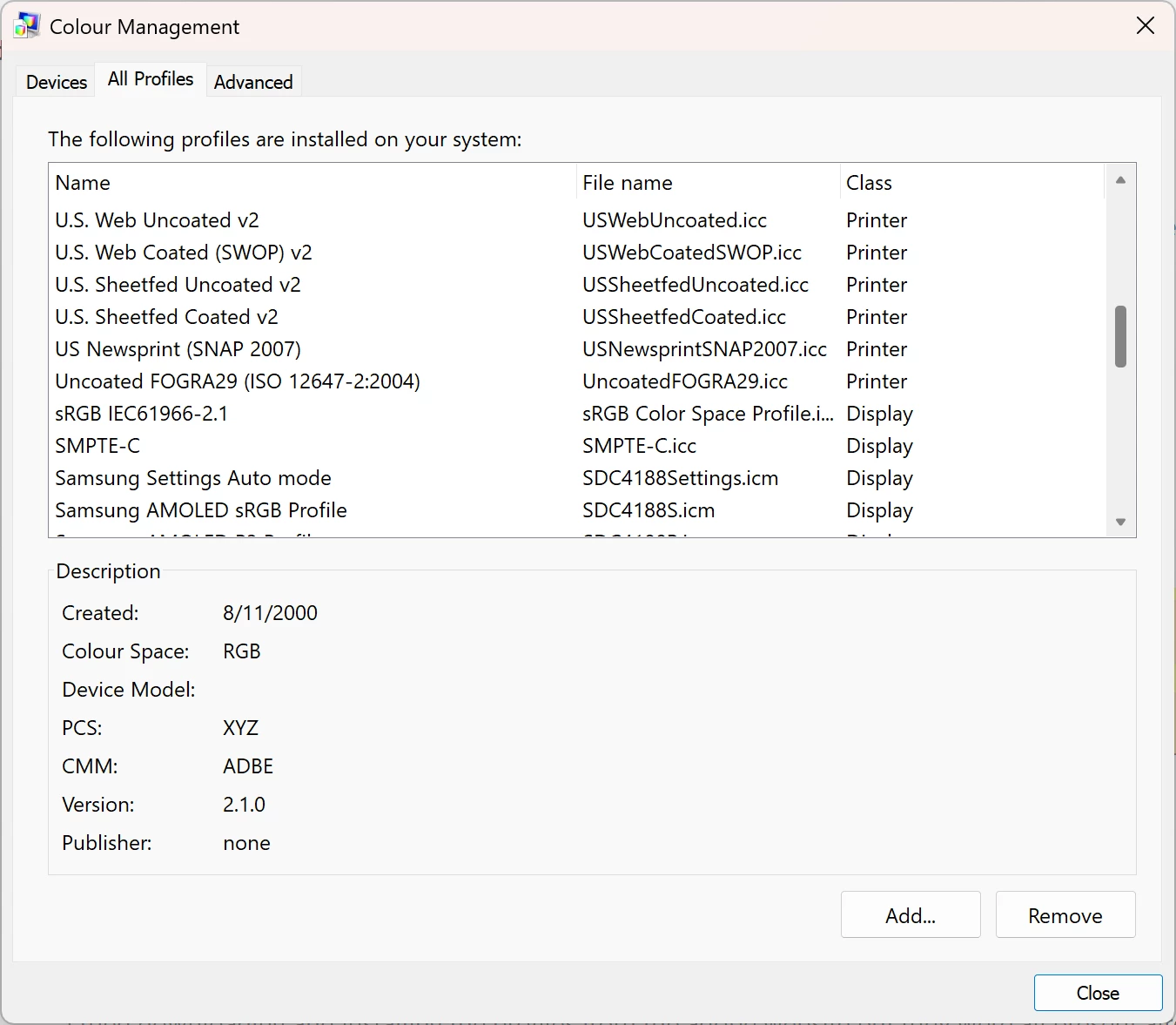Screen dimensions: 1176x1025
Task: Click the Colour Management window icon
Action: 27,26
